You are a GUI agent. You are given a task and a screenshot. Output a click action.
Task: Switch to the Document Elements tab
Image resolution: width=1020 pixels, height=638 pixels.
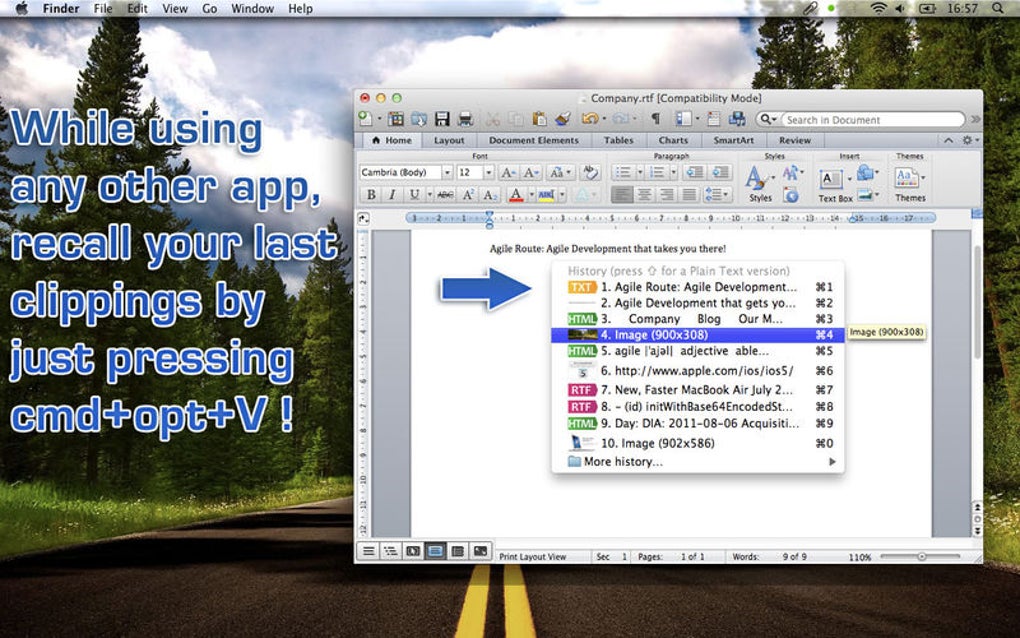(533, 140)
